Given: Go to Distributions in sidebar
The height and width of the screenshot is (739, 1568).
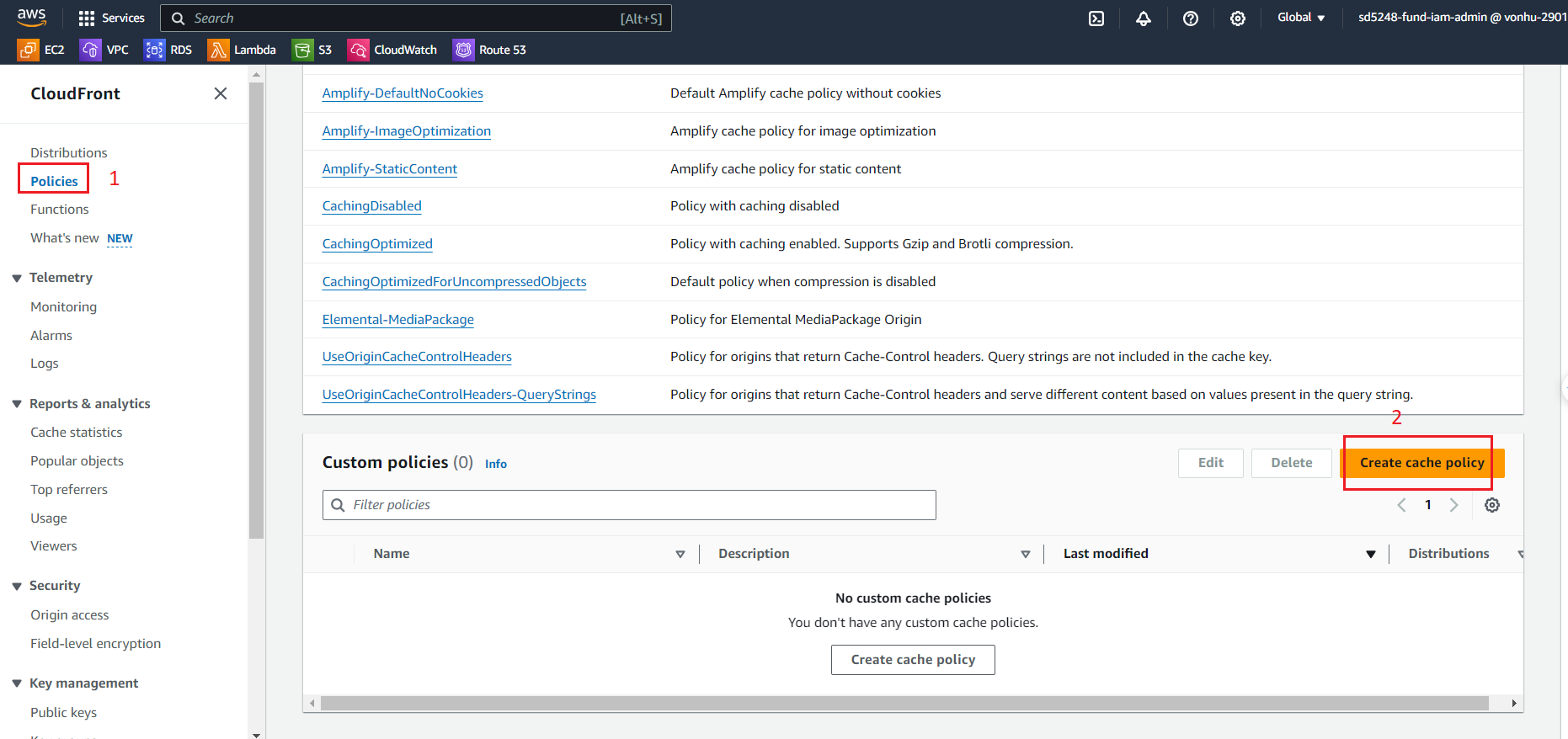Looking at the screenshot, I should pos(69,152).
